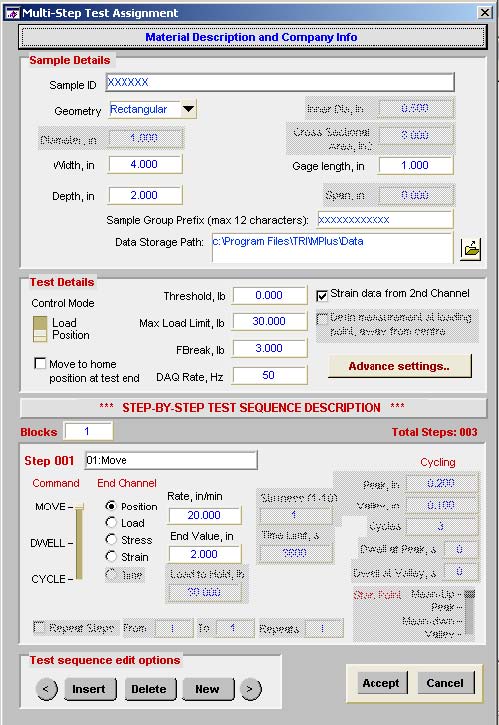The image size is (499, 725).
Task: Open Advance settings
Action: [x=400, y=366]
